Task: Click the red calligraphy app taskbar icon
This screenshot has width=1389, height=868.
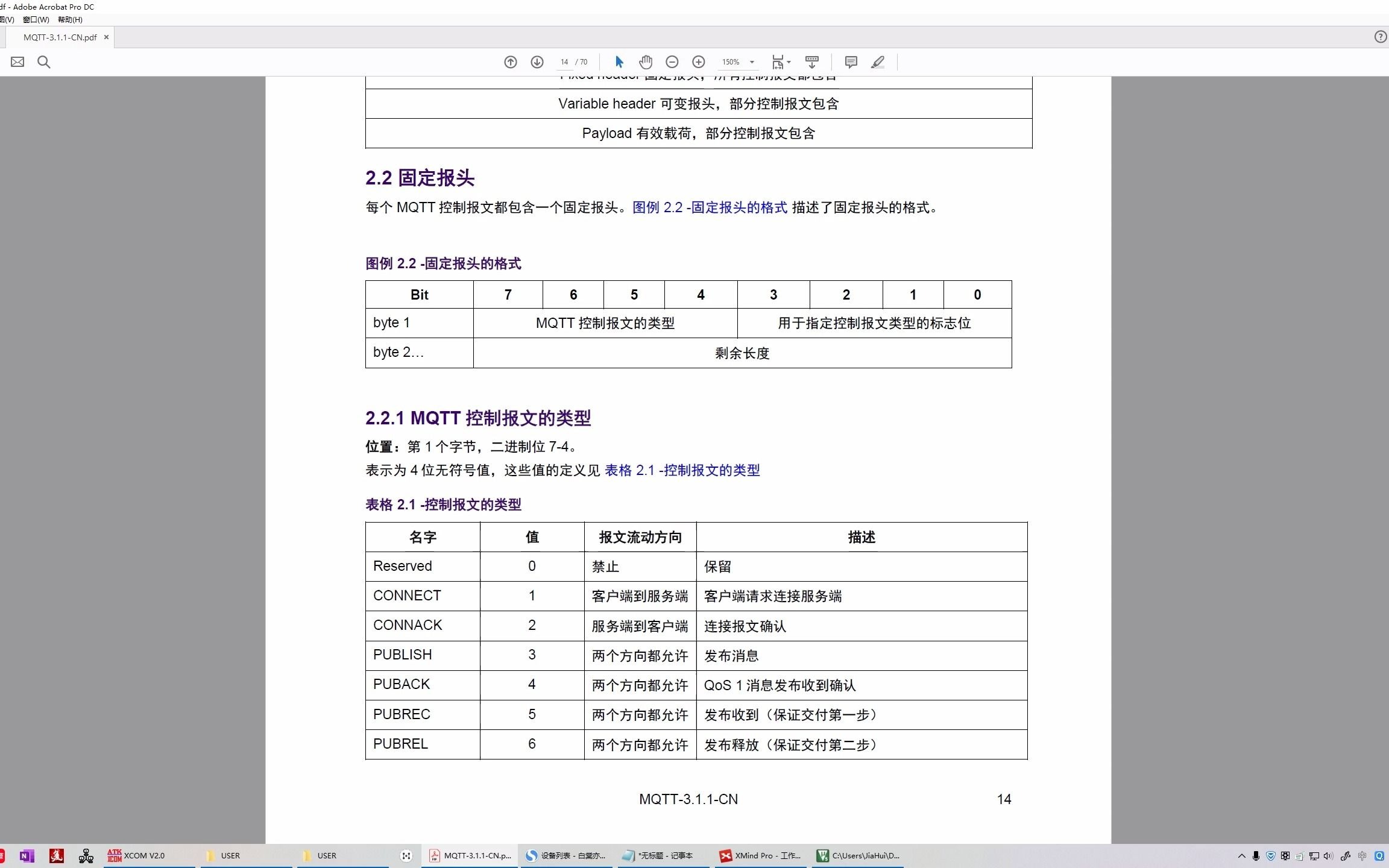Action: [57, 855]
